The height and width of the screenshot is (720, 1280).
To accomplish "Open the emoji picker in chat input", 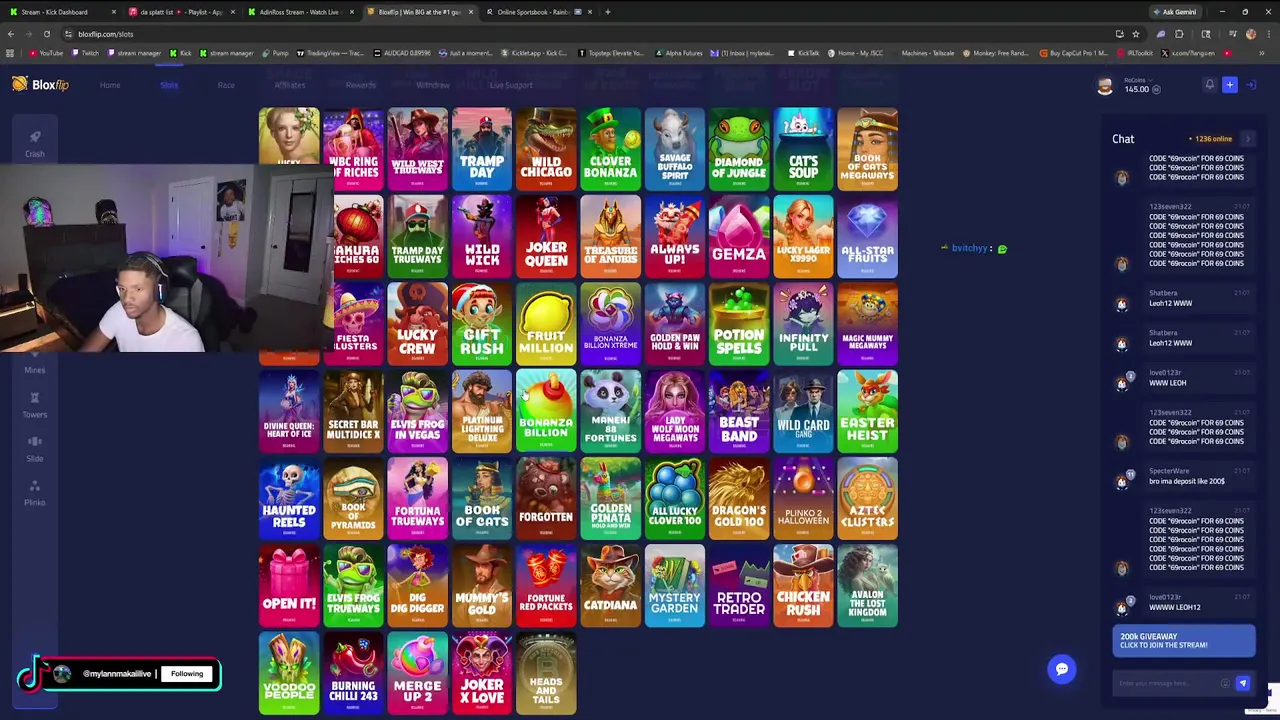I will tap(1225, 683).
